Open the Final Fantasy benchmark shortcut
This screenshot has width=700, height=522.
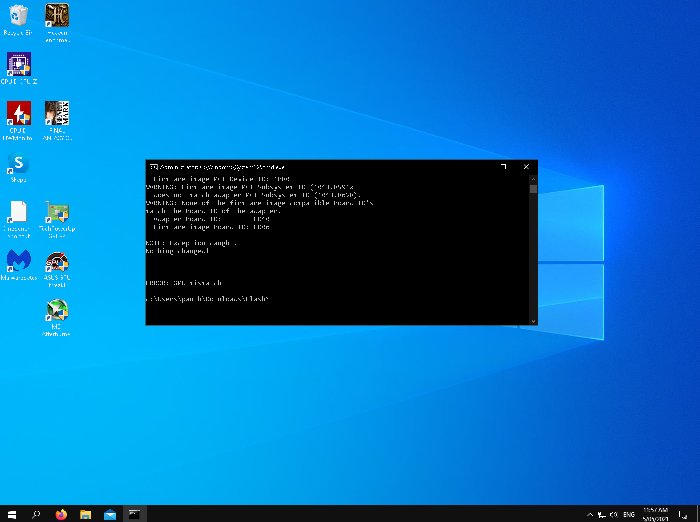pos(57,121)
